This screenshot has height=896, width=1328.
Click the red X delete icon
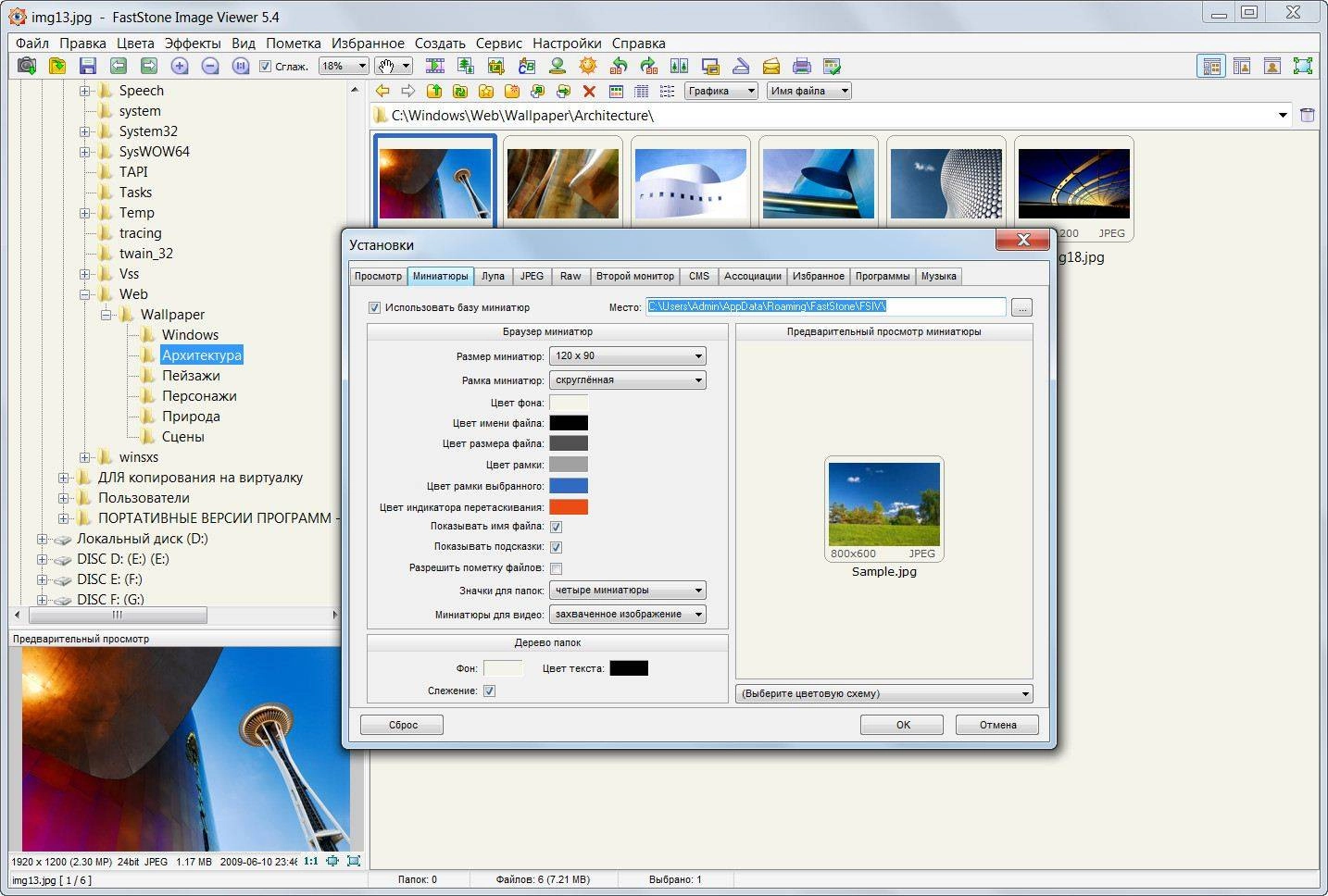tap(589, 91)
